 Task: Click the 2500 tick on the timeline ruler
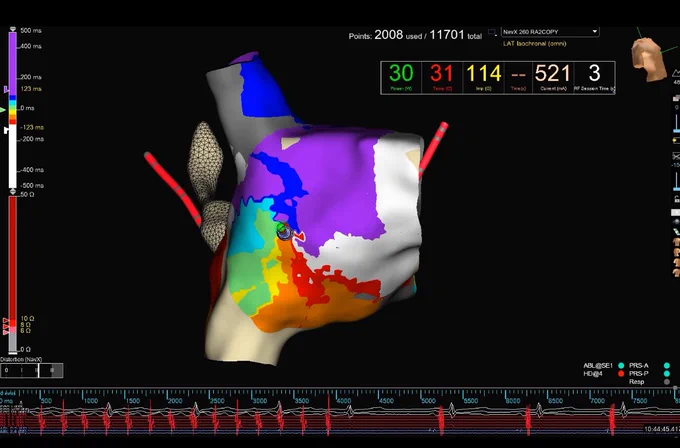pos(217,401)
